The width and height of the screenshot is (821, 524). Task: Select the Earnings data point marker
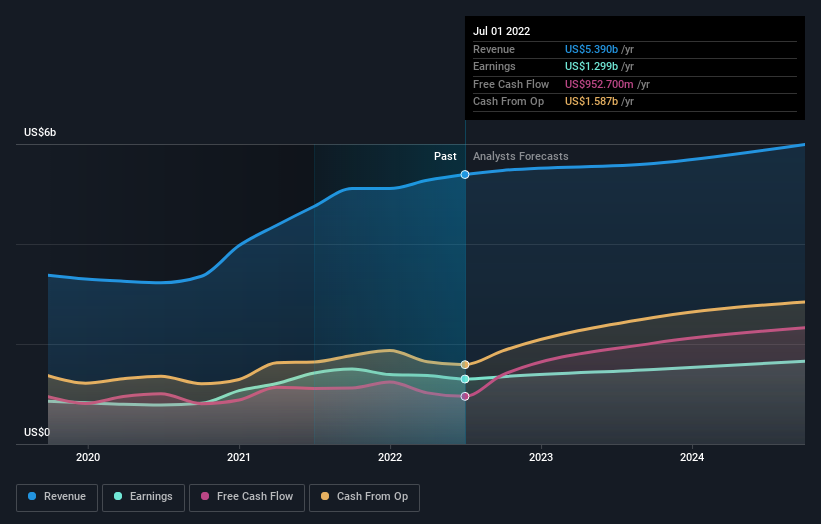[465, 379]
